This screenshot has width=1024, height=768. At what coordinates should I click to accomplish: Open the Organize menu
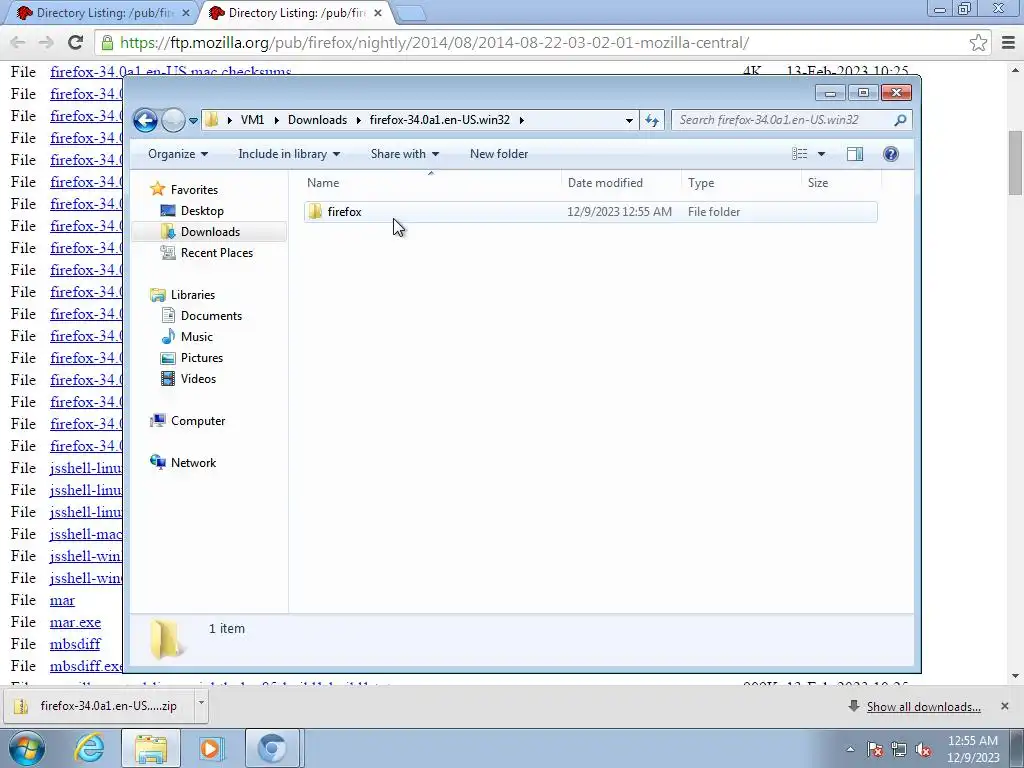pyautogui.click(x=178, y=154)
